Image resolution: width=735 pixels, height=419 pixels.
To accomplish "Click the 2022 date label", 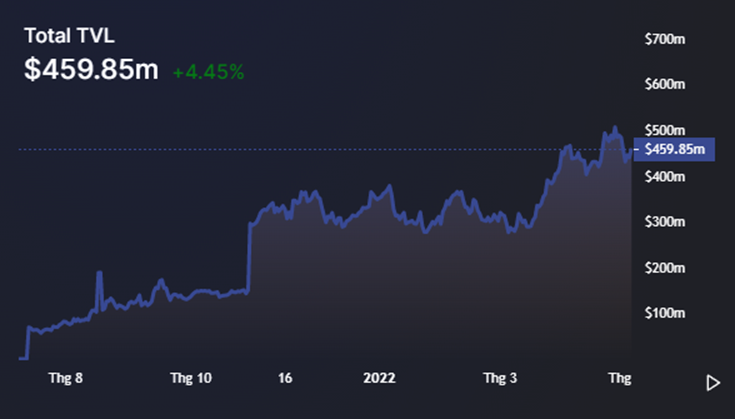I will (x=379, y=378).
